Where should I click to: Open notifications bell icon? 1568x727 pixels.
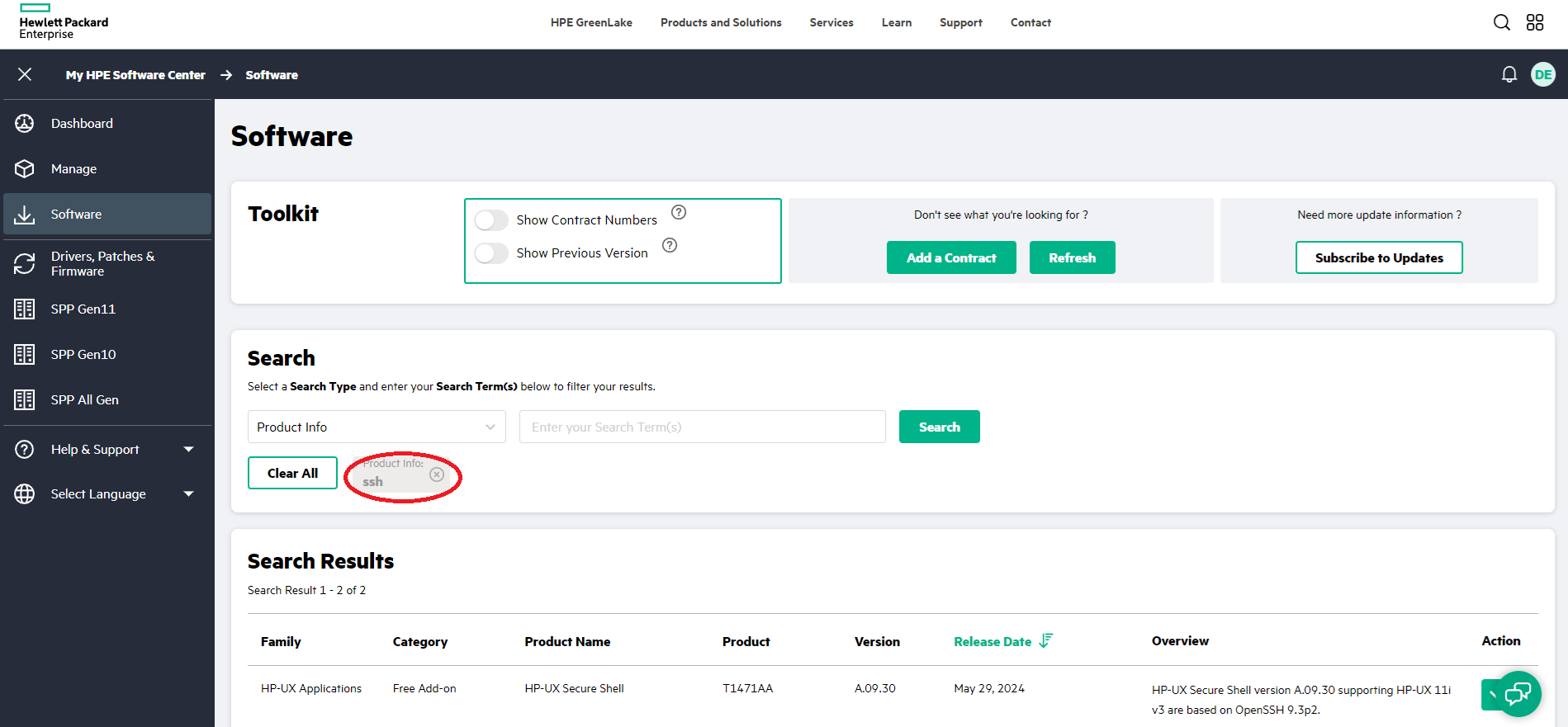pyautogui.click(x=1509, y=75)
